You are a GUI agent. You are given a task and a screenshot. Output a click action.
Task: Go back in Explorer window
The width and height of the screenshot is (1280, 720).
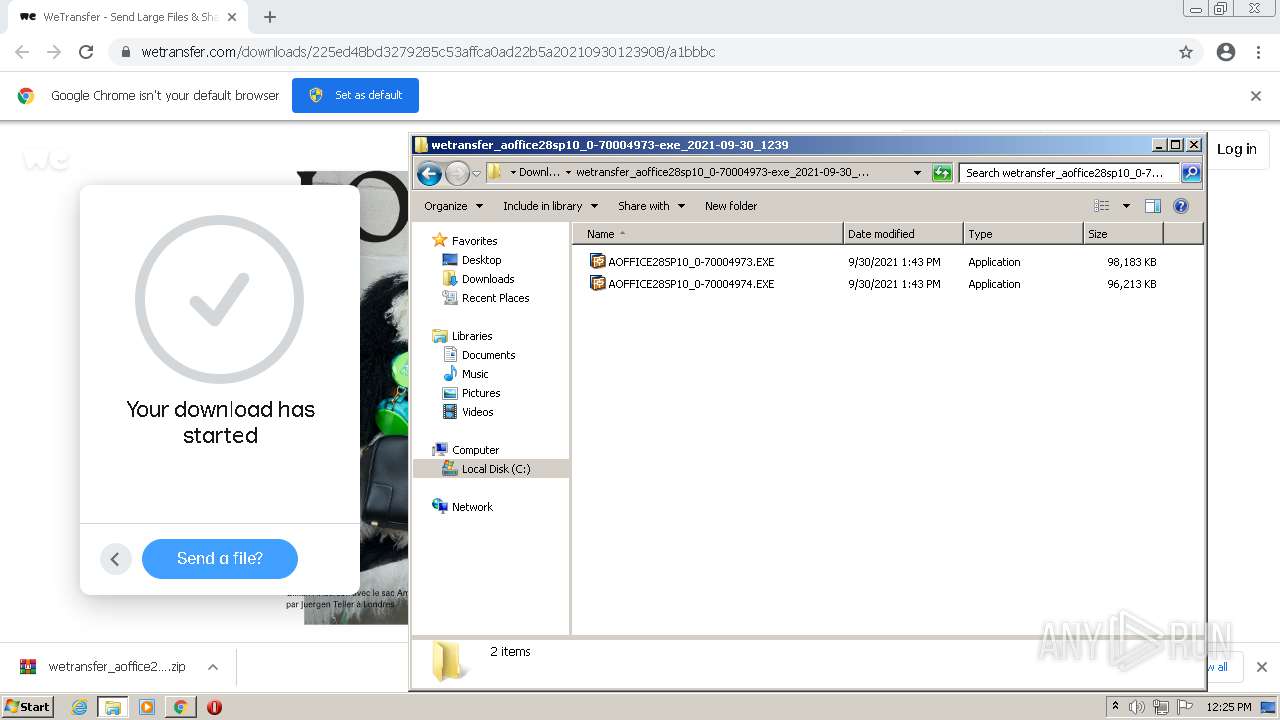pos(429,173)
